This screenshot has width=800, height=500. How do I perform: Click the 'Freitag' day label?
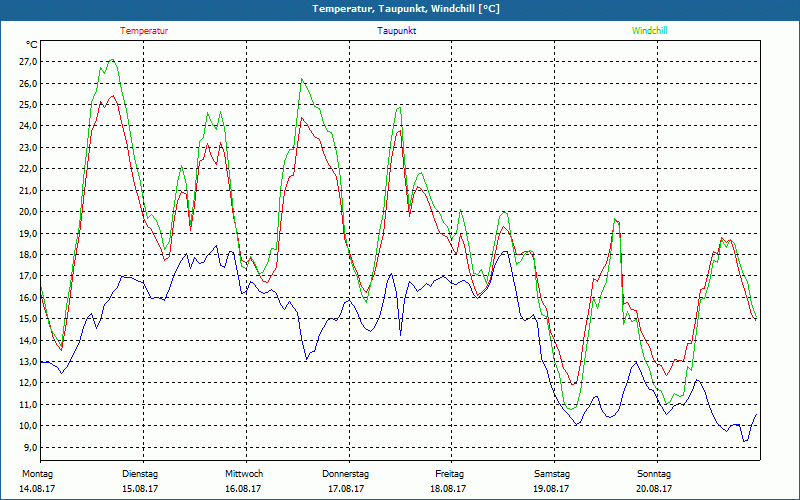click(449, 474)
